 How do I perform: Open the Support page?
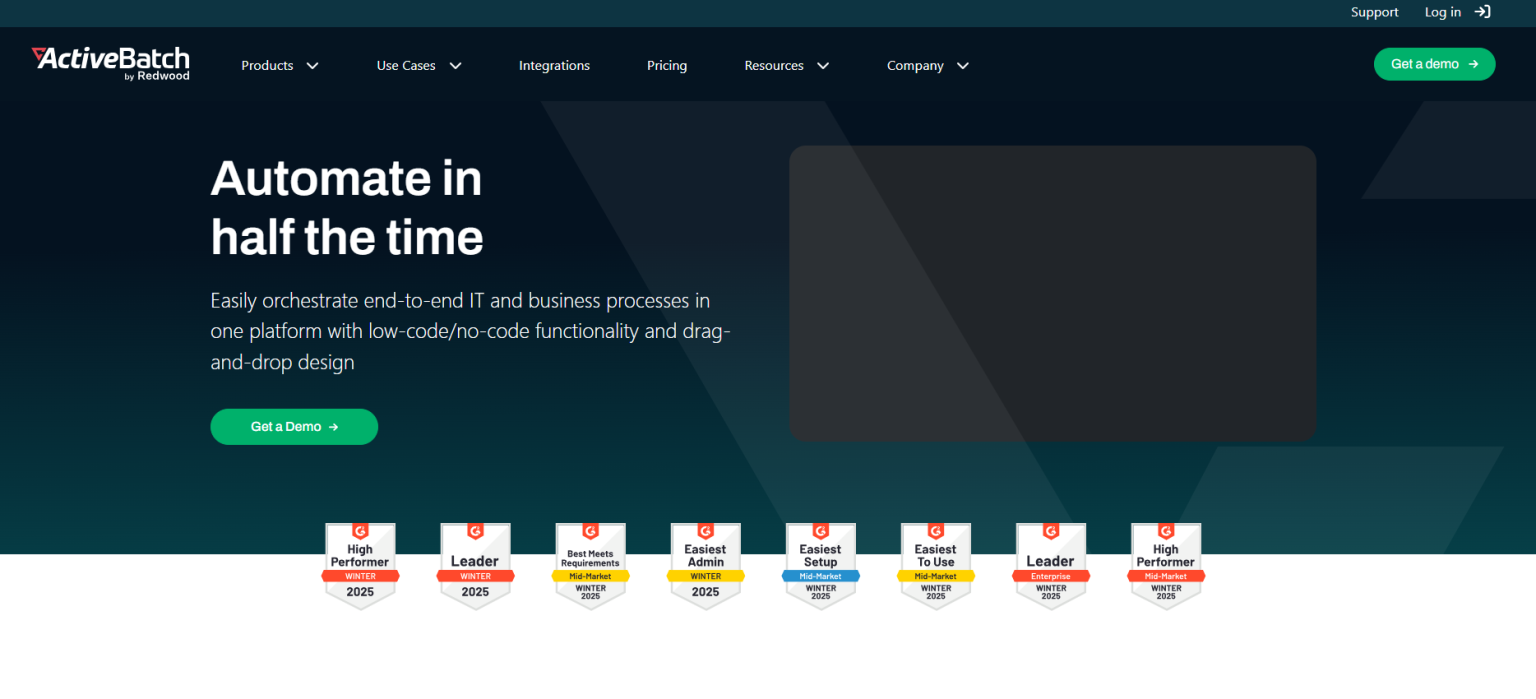(x=1374, y=12)
